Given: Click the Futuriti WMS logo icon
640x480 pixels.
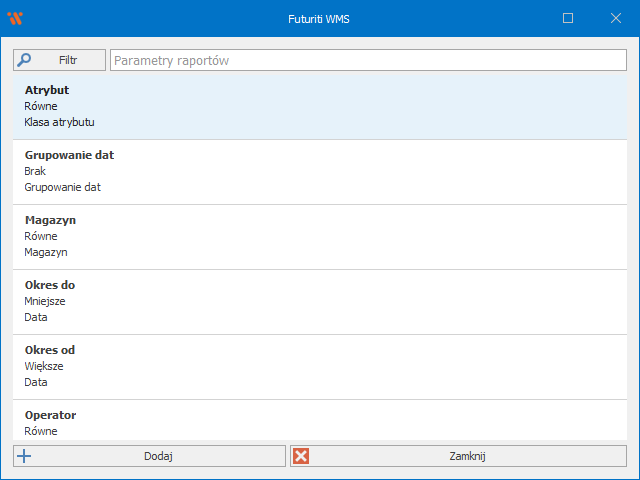Looking at the screenshot, I should click(14, 18).
